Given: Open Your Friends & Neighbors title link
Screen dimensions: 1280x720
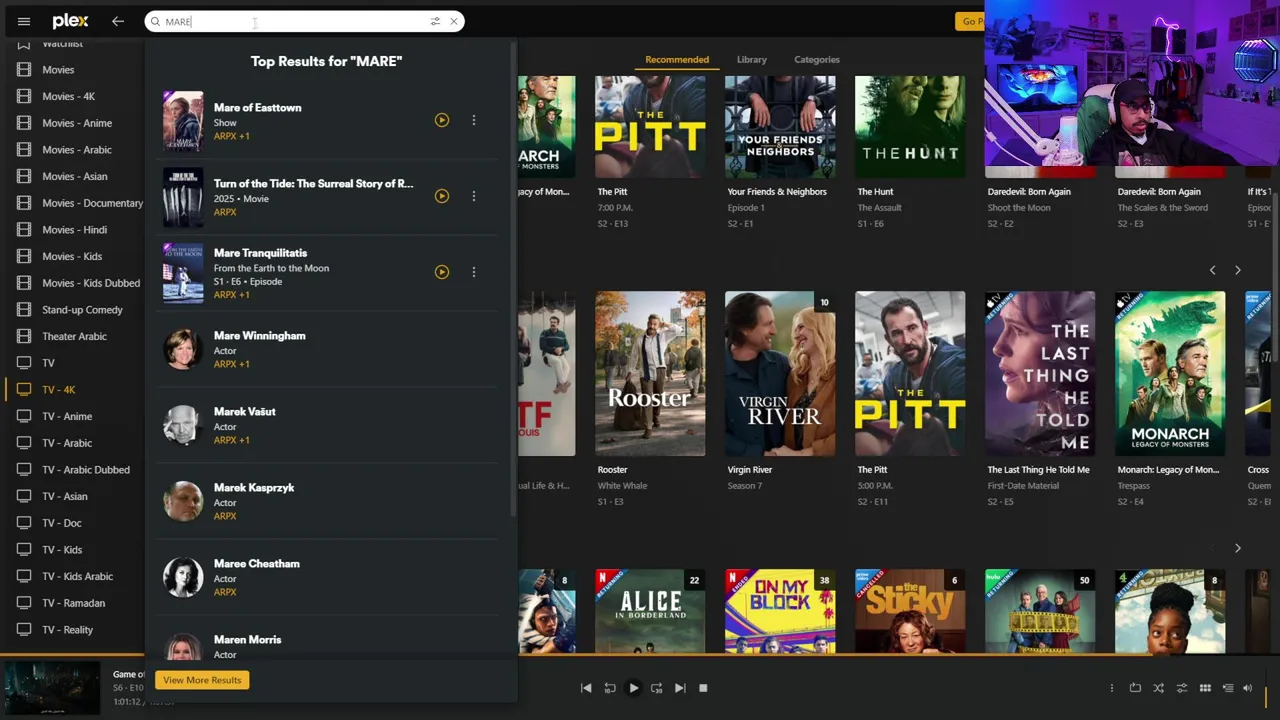Looking at the screenshot, I should (x=777, y=192).
